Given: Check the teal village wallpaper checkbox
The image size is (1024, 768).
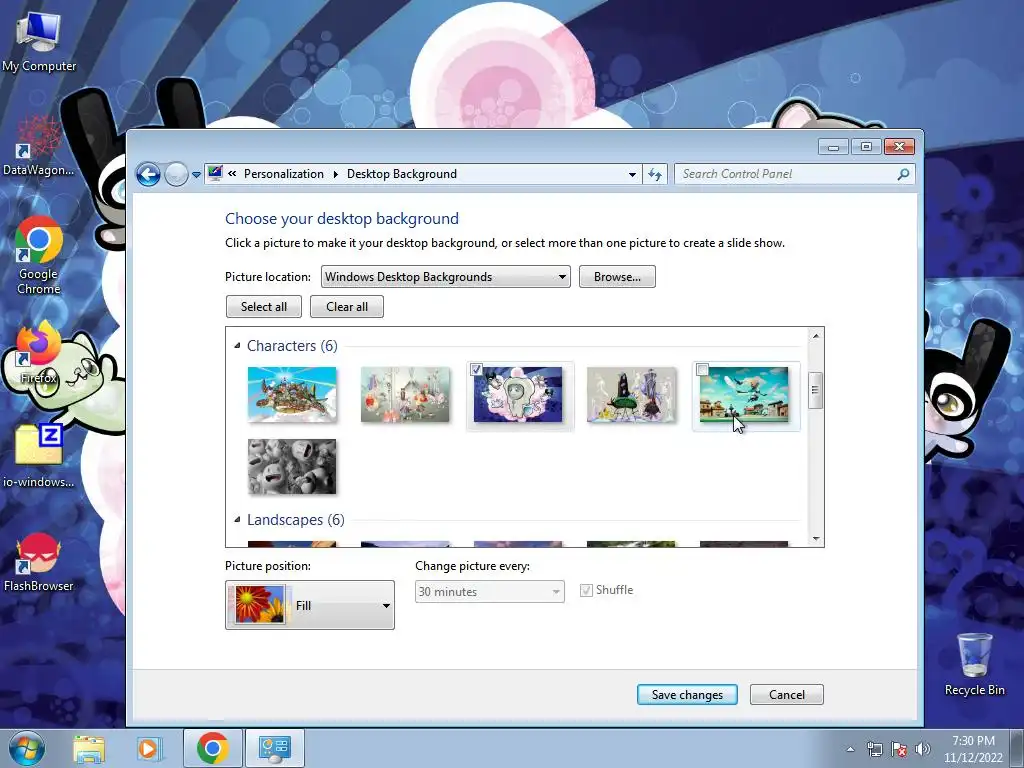Looking at the screenshot, I should point(703,370).
